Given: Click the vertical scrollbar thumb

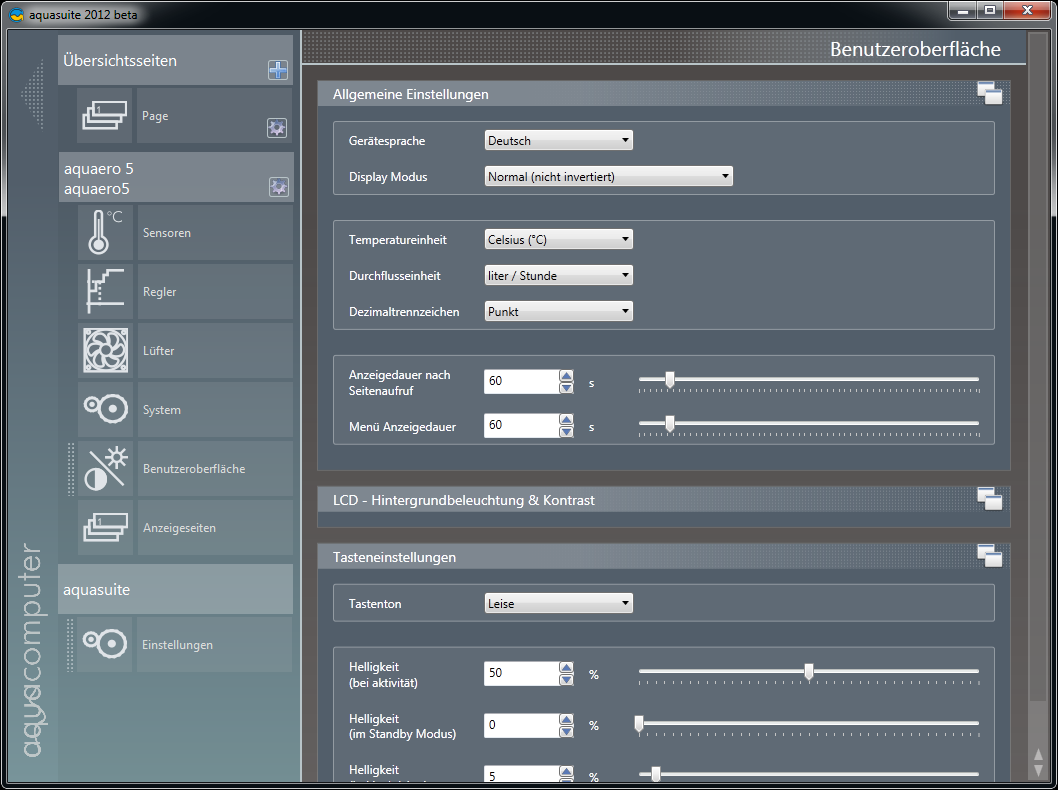Looking at the screenshot, I should point(1036,368).
